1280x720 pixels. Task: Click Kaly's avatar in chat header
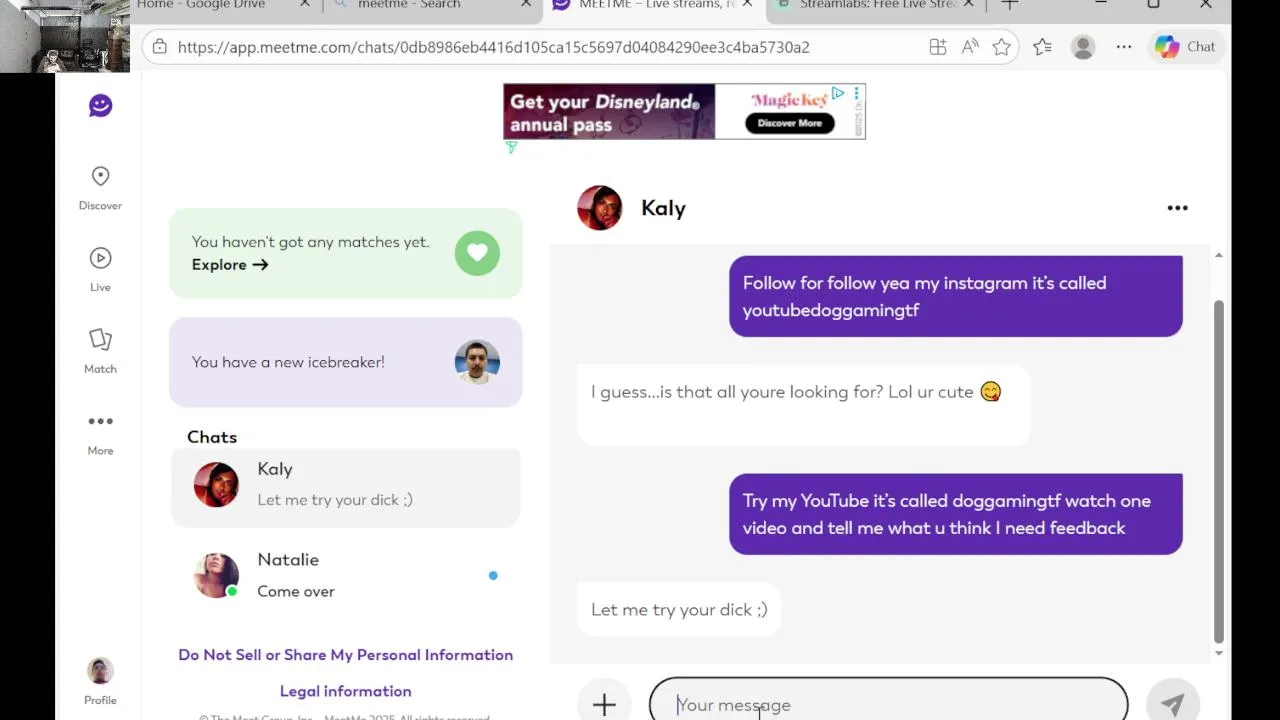[600, 208]
